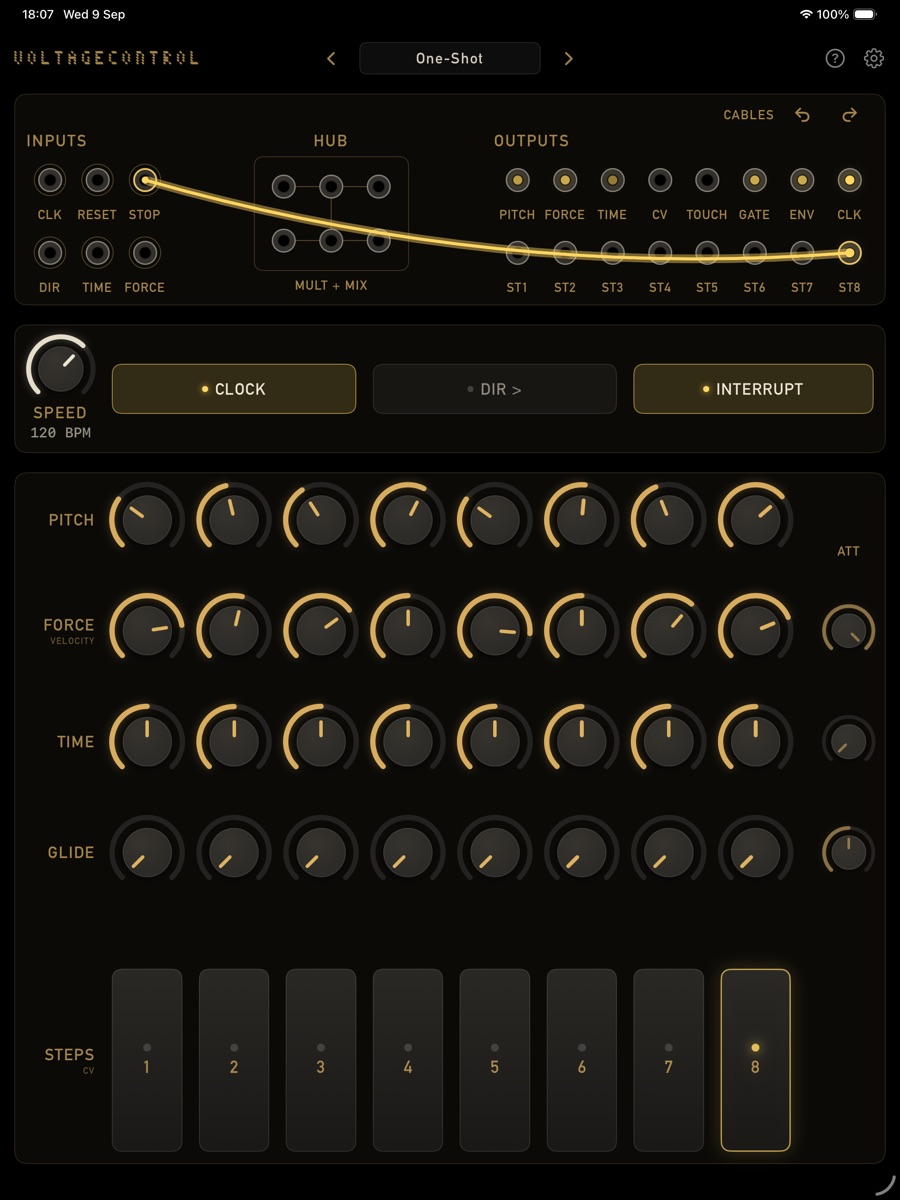
Task: Go to the previous preset arrow
Action: point(332,59)
